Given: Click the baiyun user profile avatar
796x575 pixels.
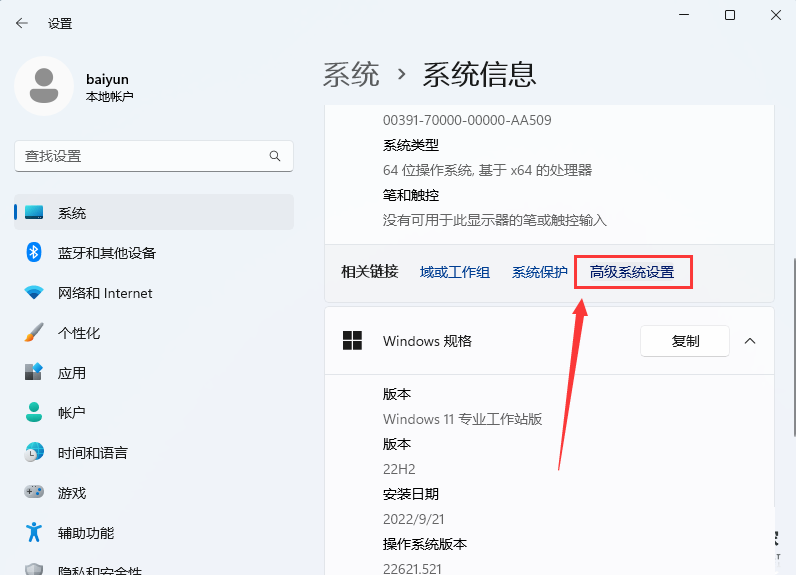Looking at the screenshot, I should point(43,86).
